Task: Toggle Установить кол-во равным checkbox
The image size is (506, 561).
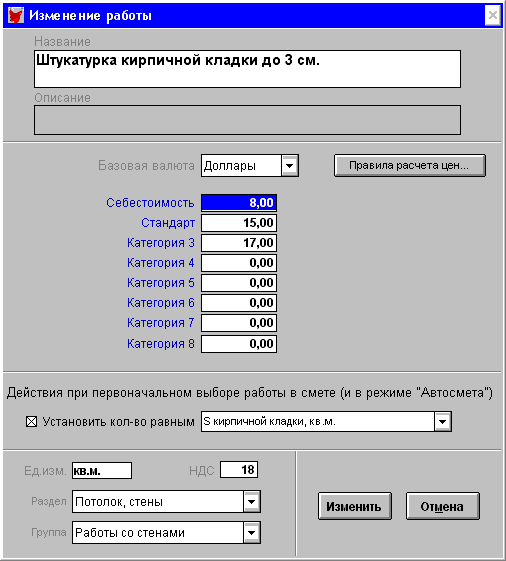Action: [x=31, y=421]
